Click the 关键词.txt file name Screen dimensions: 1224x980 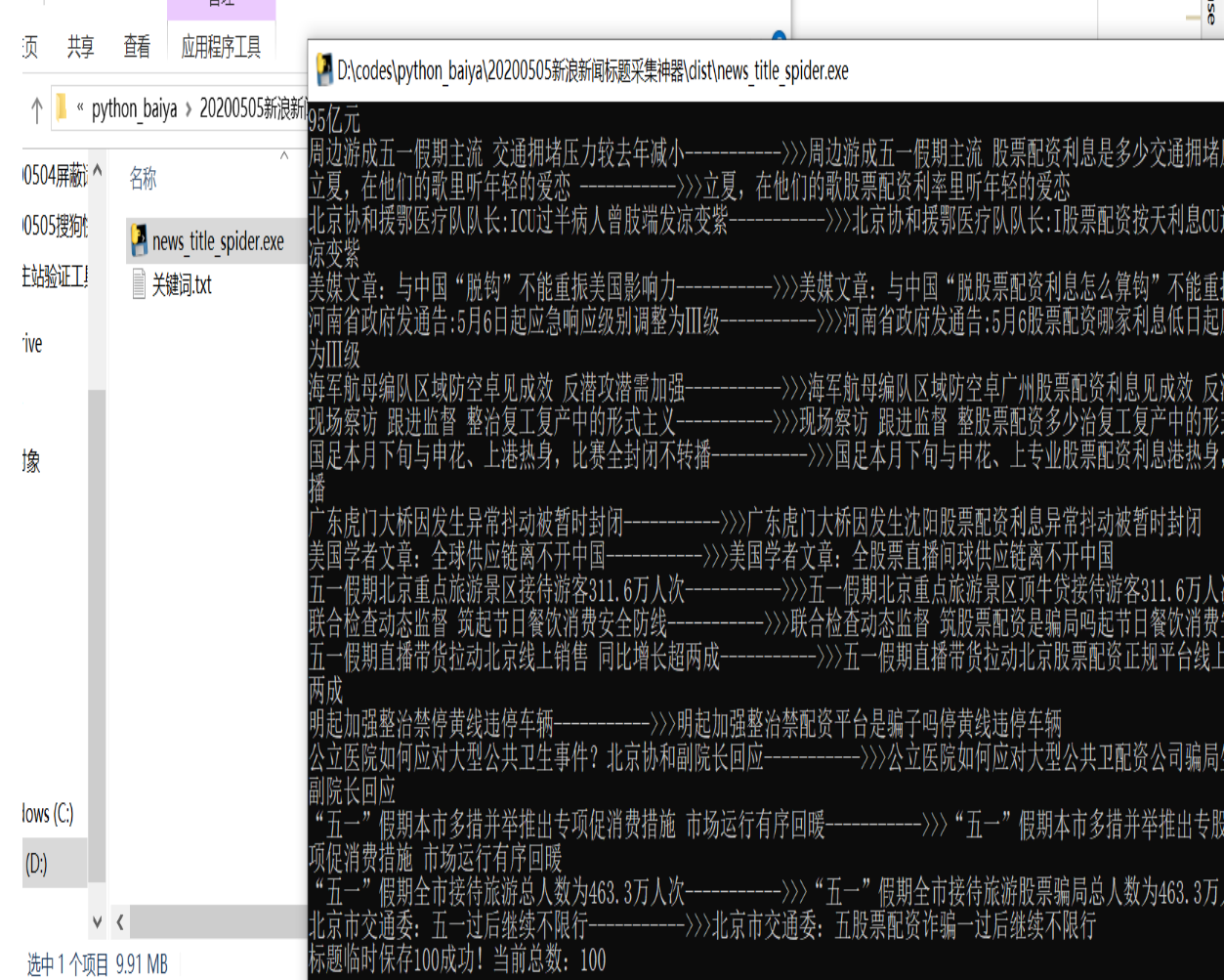point(182,285)
